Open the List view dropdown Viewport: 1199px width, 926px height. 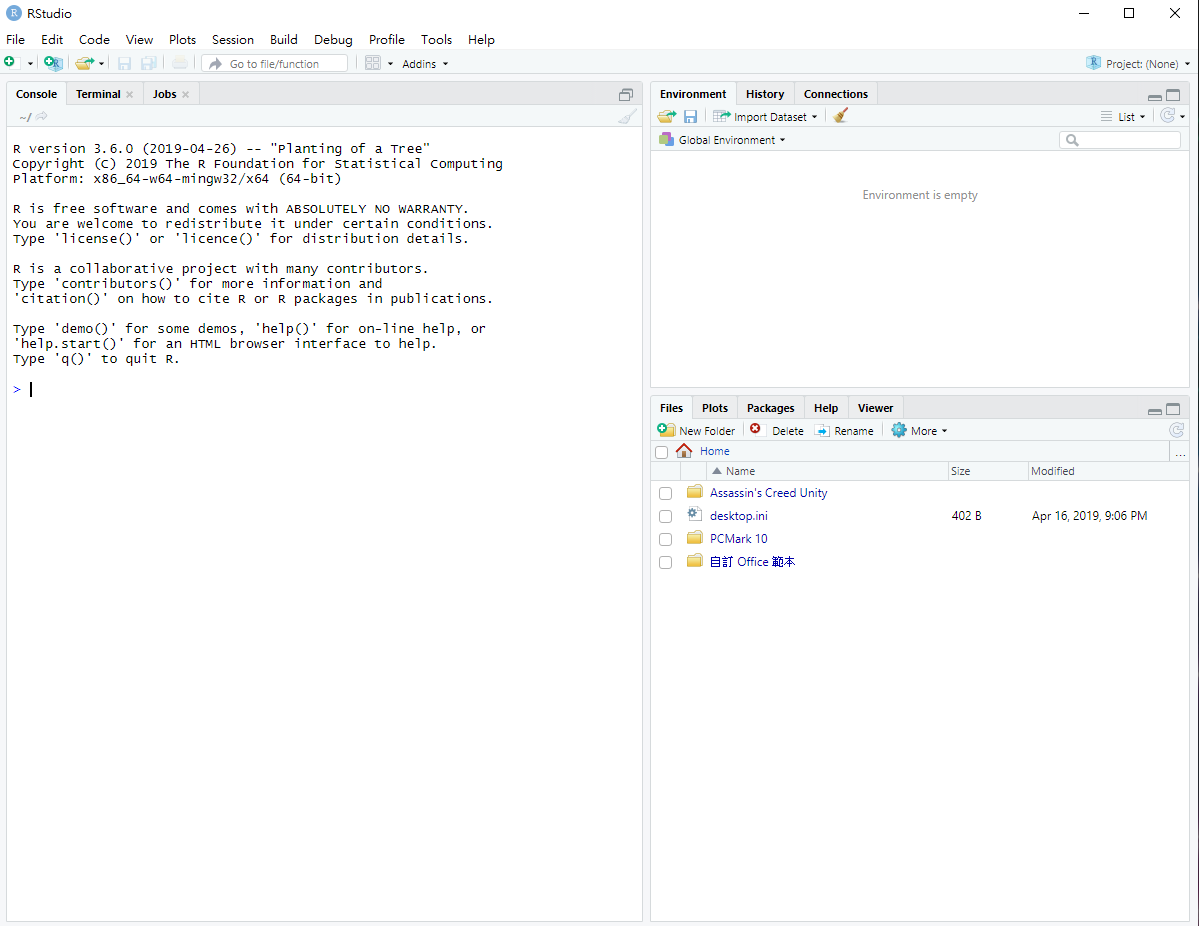1123,116
